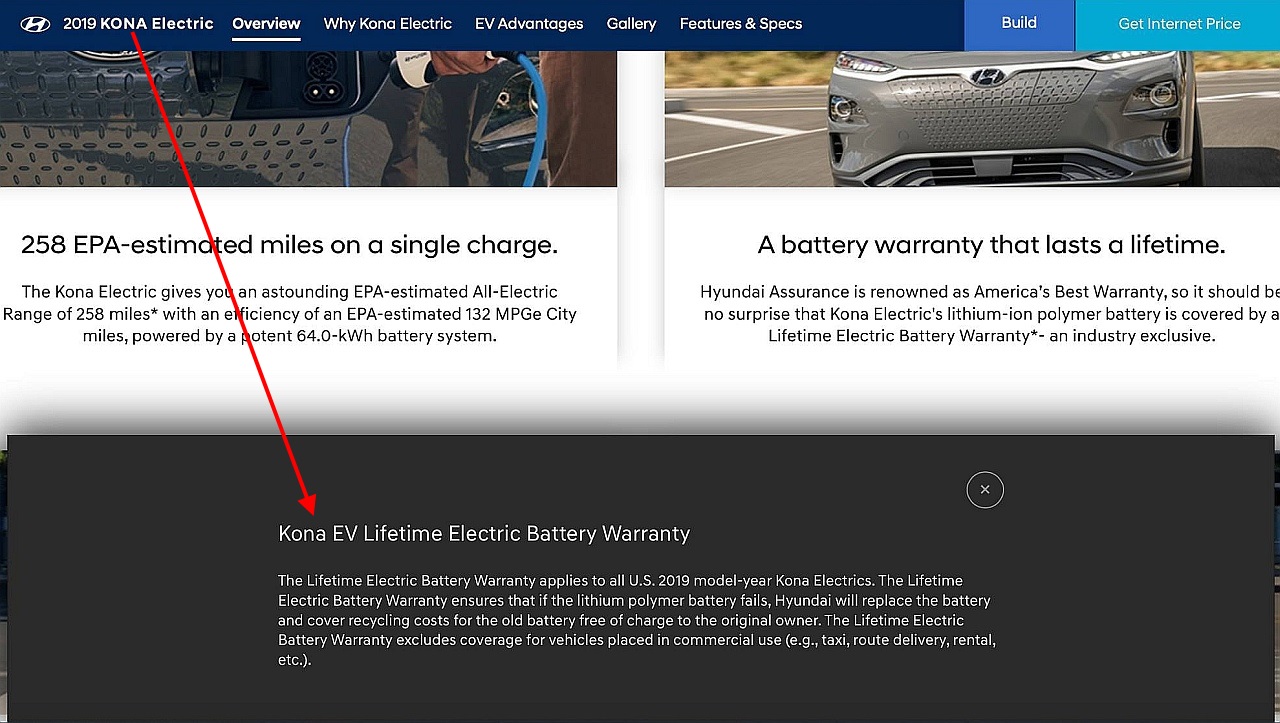This screenshot has width=1280, height=723.
Task: Close the battery warranty popup
Action: coord(985,489)
